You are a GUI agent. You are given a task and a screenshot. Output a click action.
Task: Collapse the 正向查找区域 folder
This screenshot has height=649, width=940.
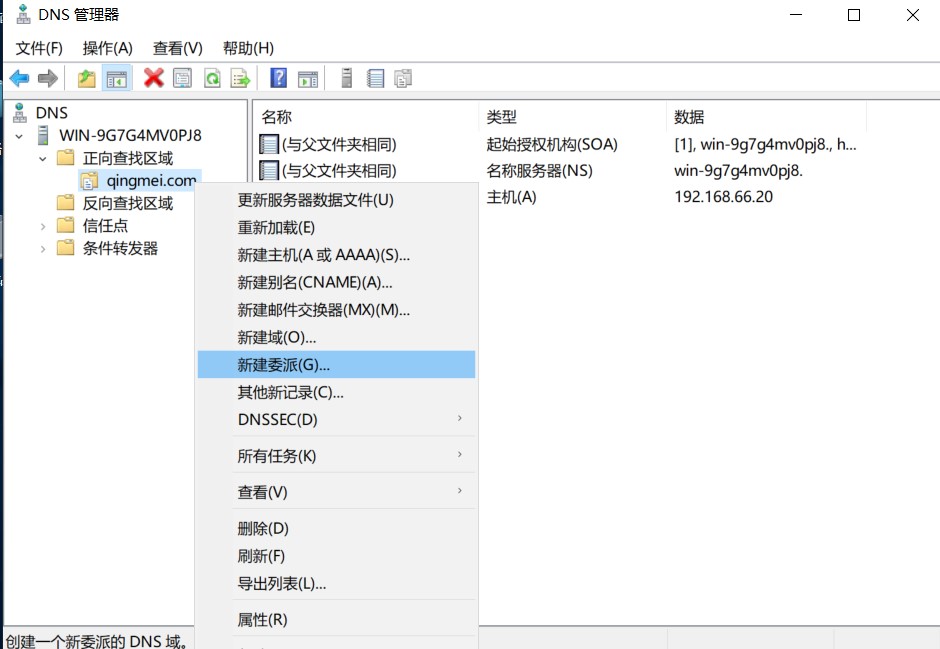43,159
